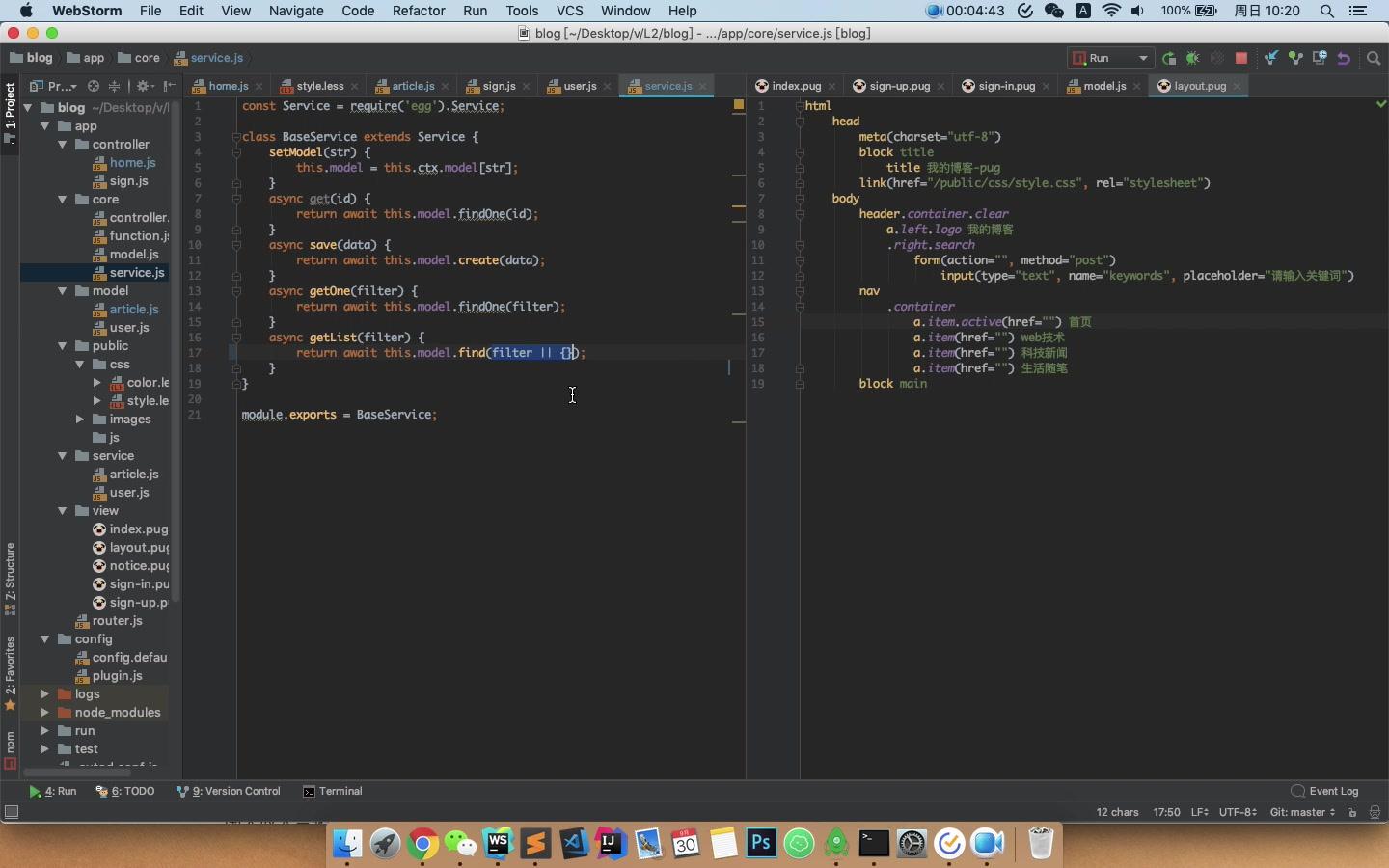Open the Run configuration dropdown
1389x868 pixels.
pos(1110,59)
